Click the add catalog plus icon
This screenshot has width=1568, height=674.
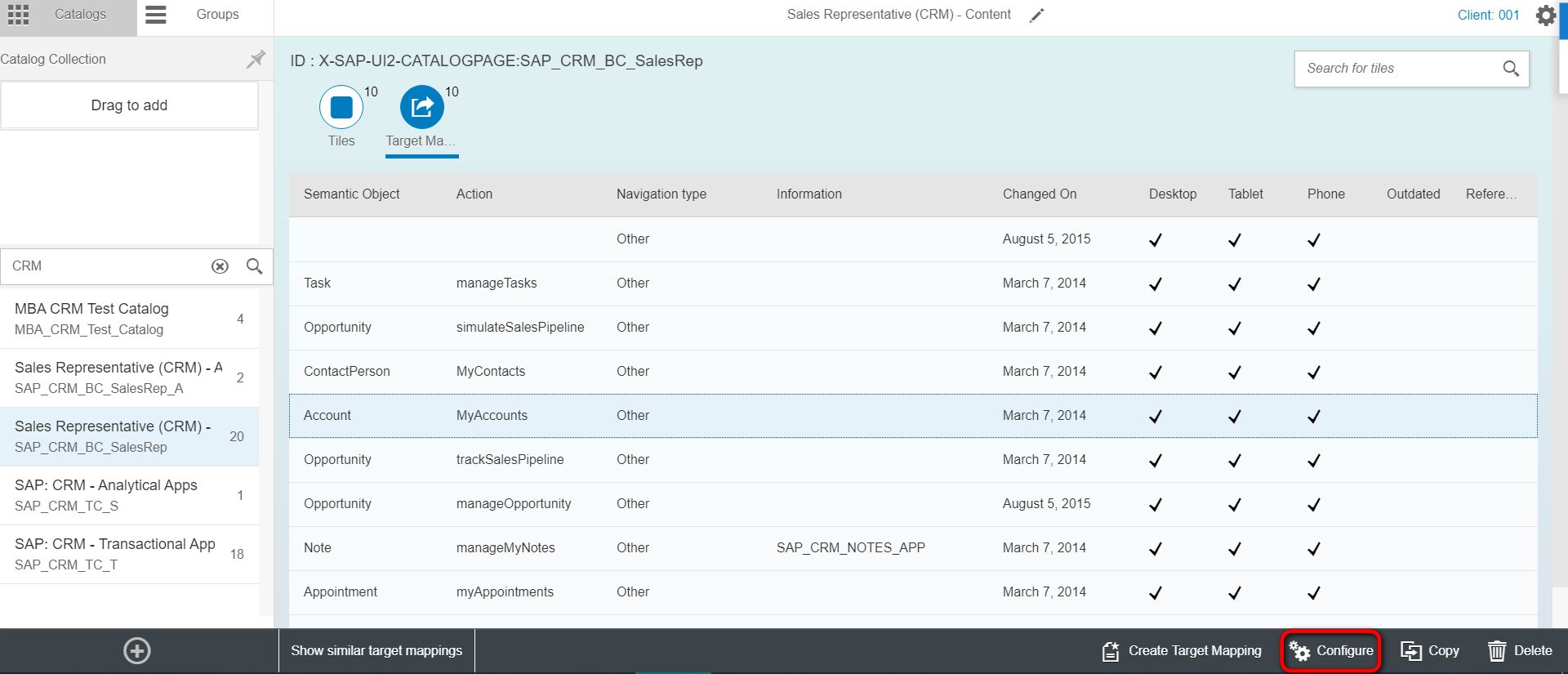tap(136, 650)
